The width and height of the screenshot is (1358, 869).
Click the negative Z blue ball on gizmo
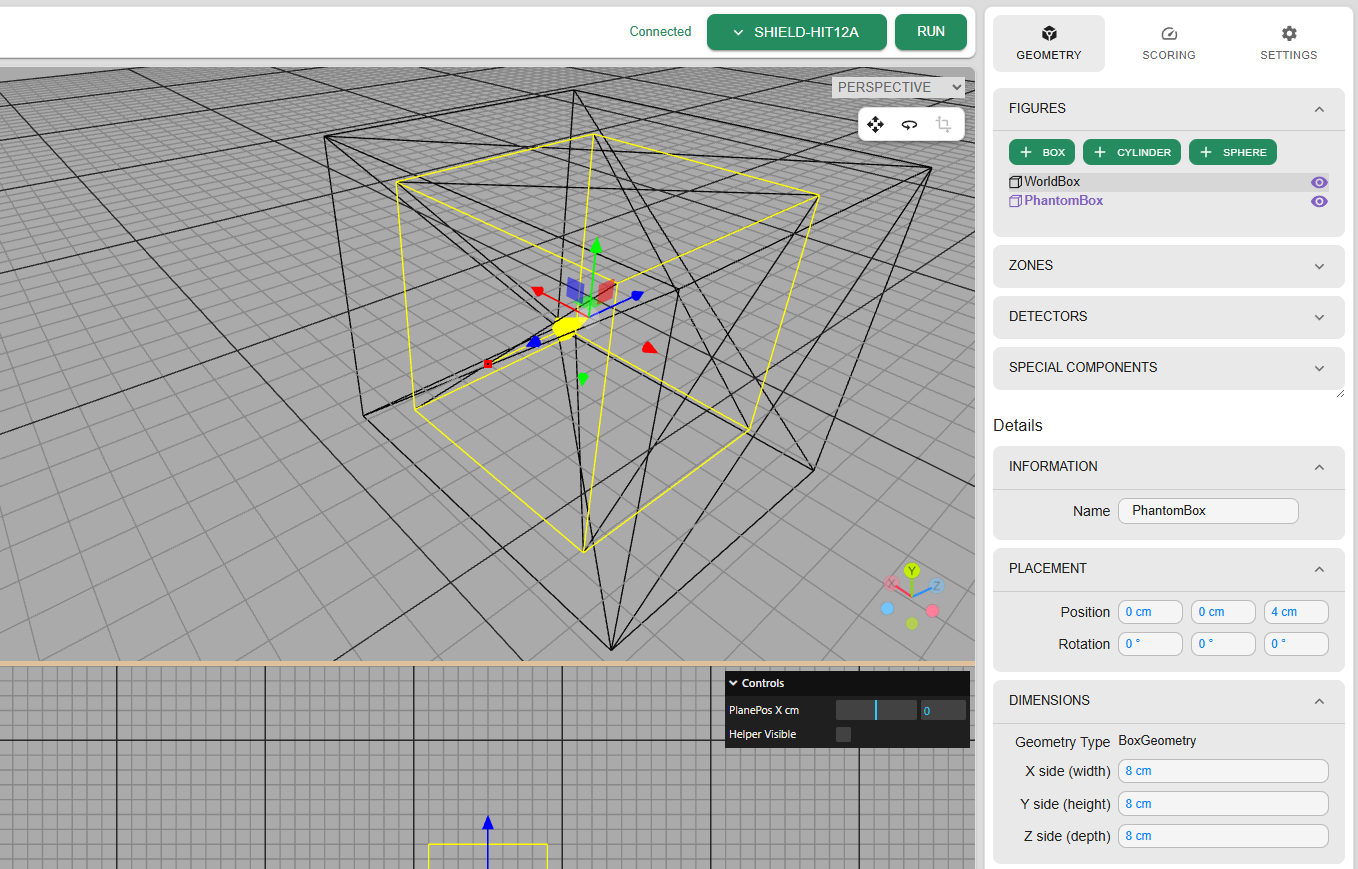click(887, 608)
